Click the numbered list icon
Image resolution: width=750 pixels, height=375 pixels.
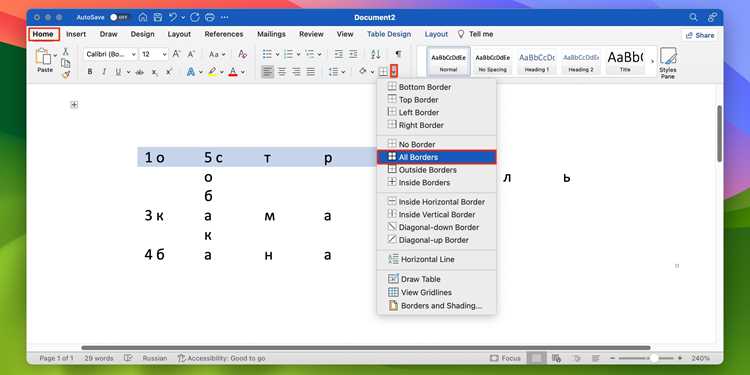point(288,55)
